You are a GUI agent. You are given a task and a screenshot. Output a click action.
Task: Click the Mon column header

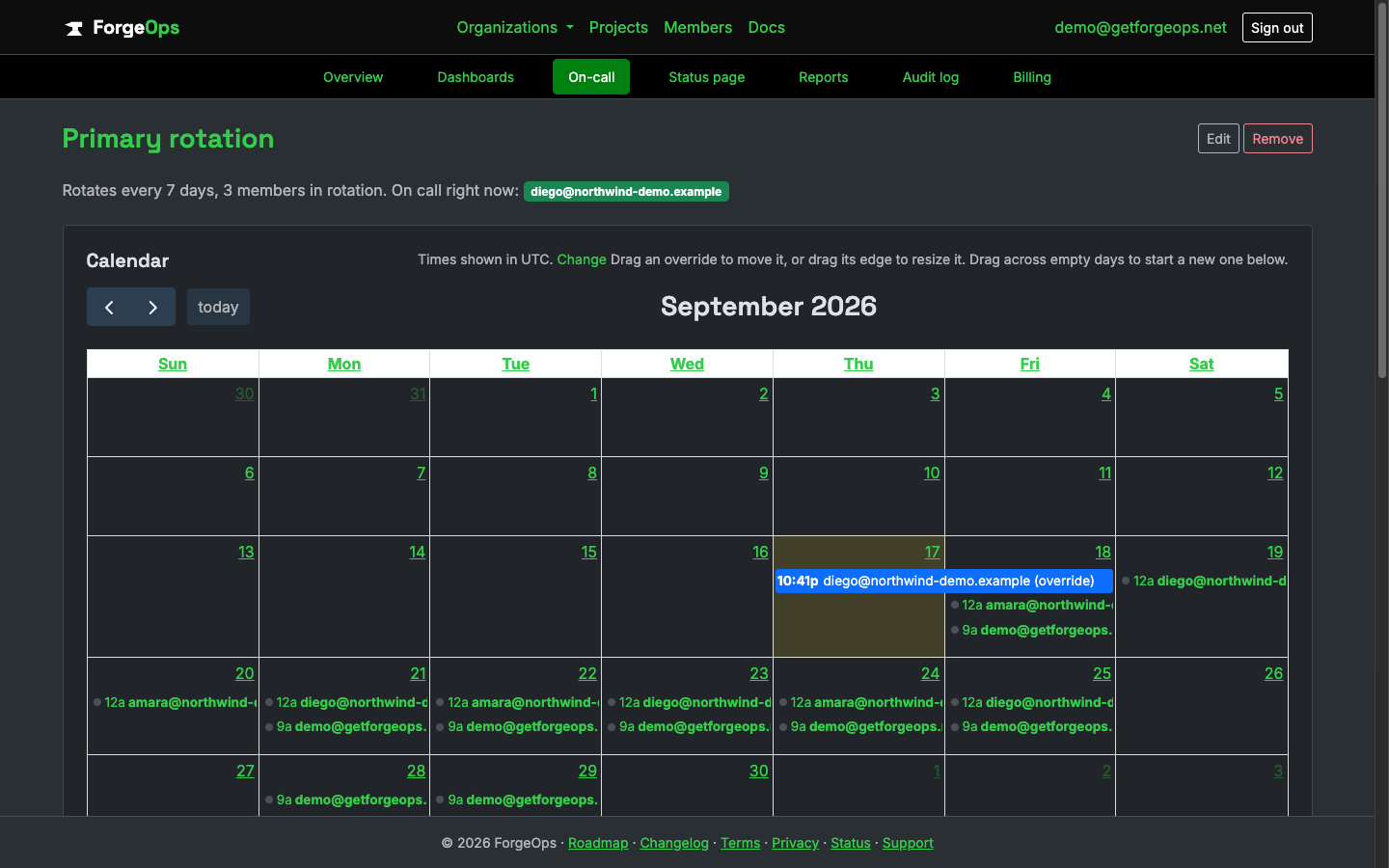click(x=344, y=364)
